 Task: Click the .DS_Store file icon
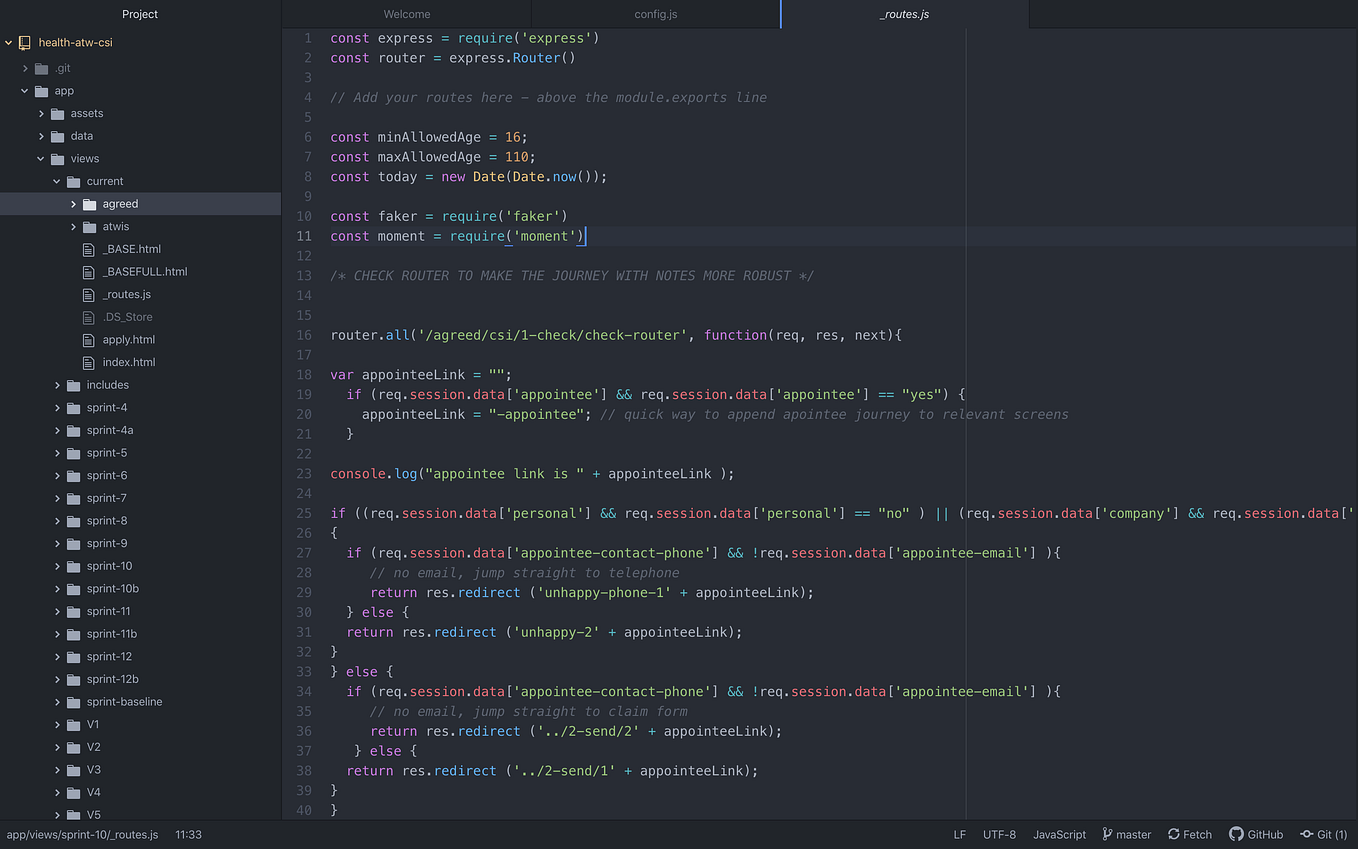pyautogui.click(x=88, y=316)
